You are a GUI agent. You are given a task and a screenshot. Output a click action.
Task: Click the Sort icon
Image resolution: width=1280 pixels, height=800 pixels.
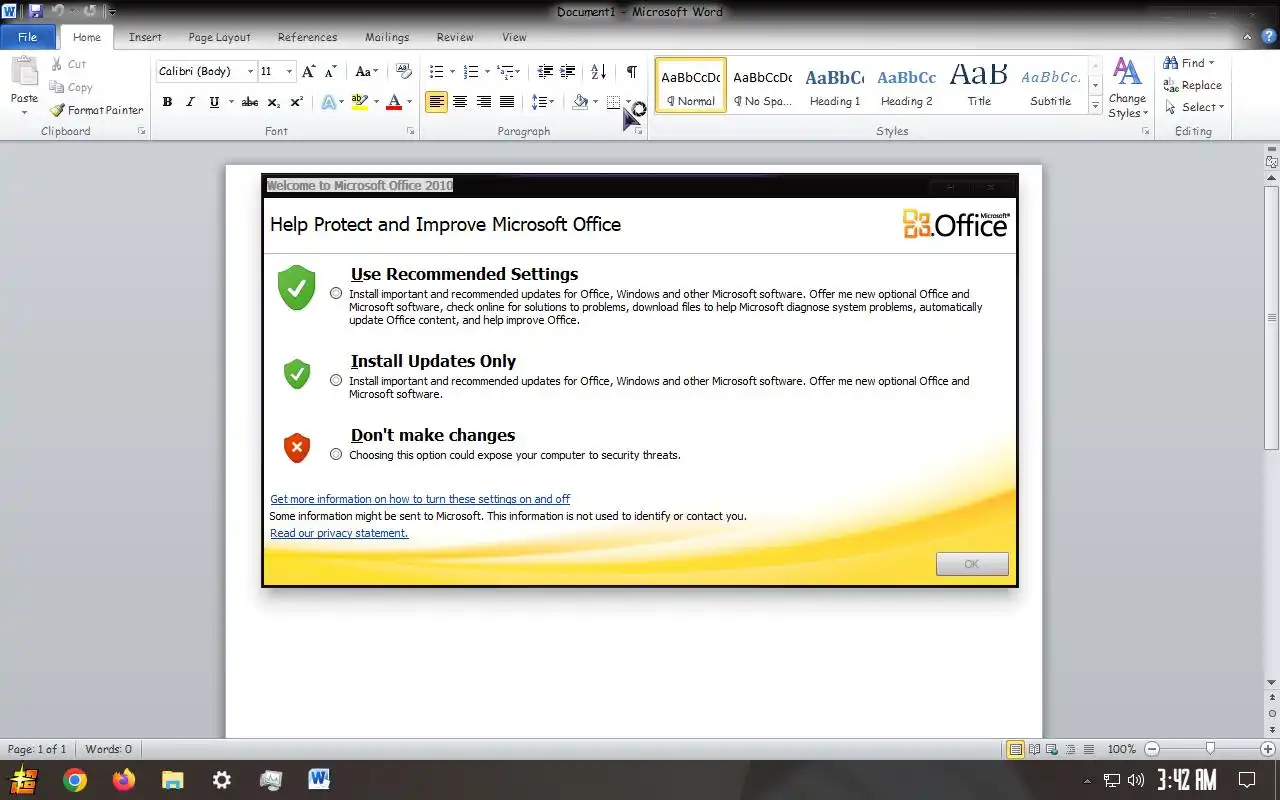tap(598, 71)
